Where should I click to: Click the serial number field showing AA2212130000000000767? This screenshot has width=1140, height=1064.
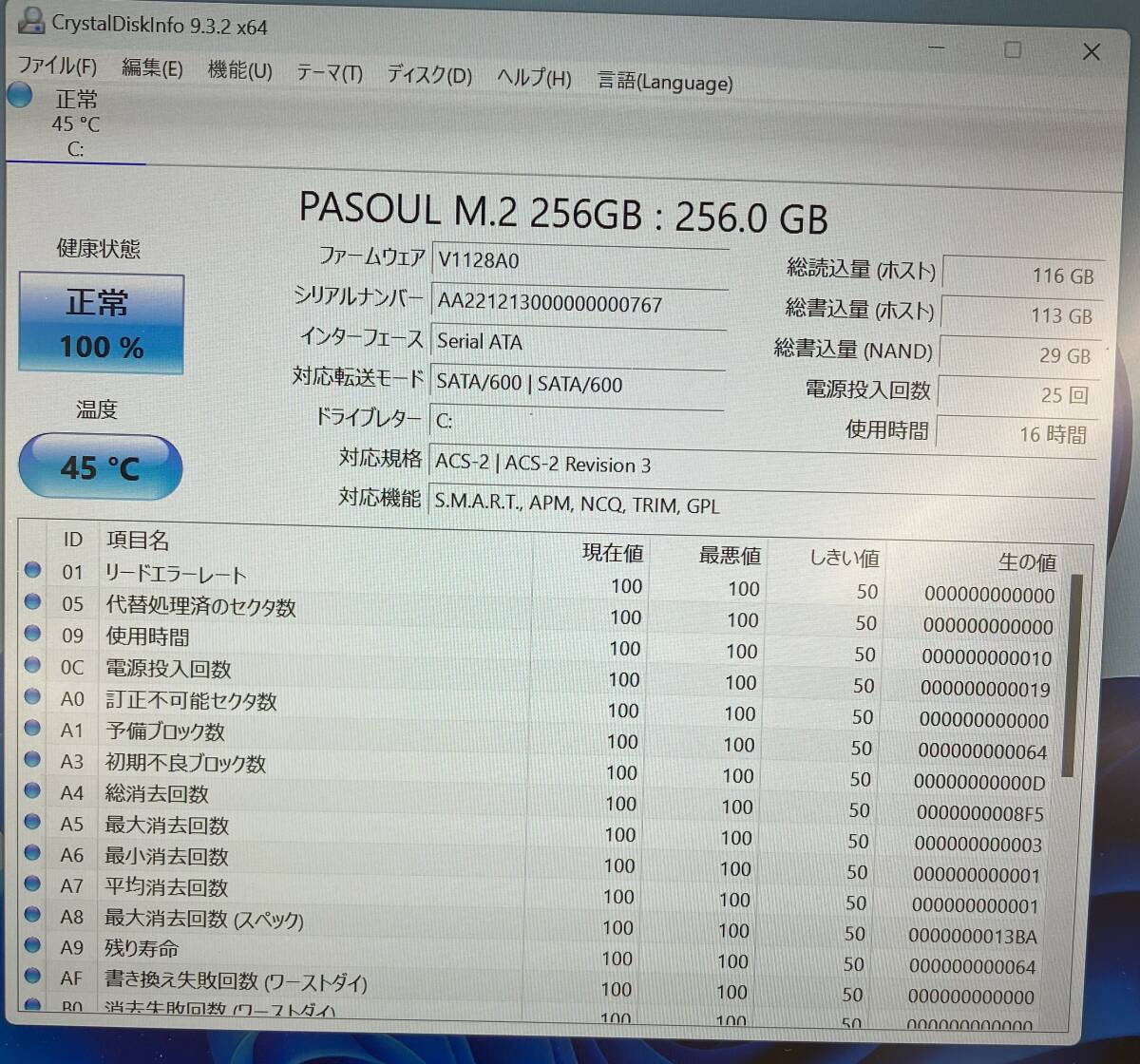click(579, 302)
